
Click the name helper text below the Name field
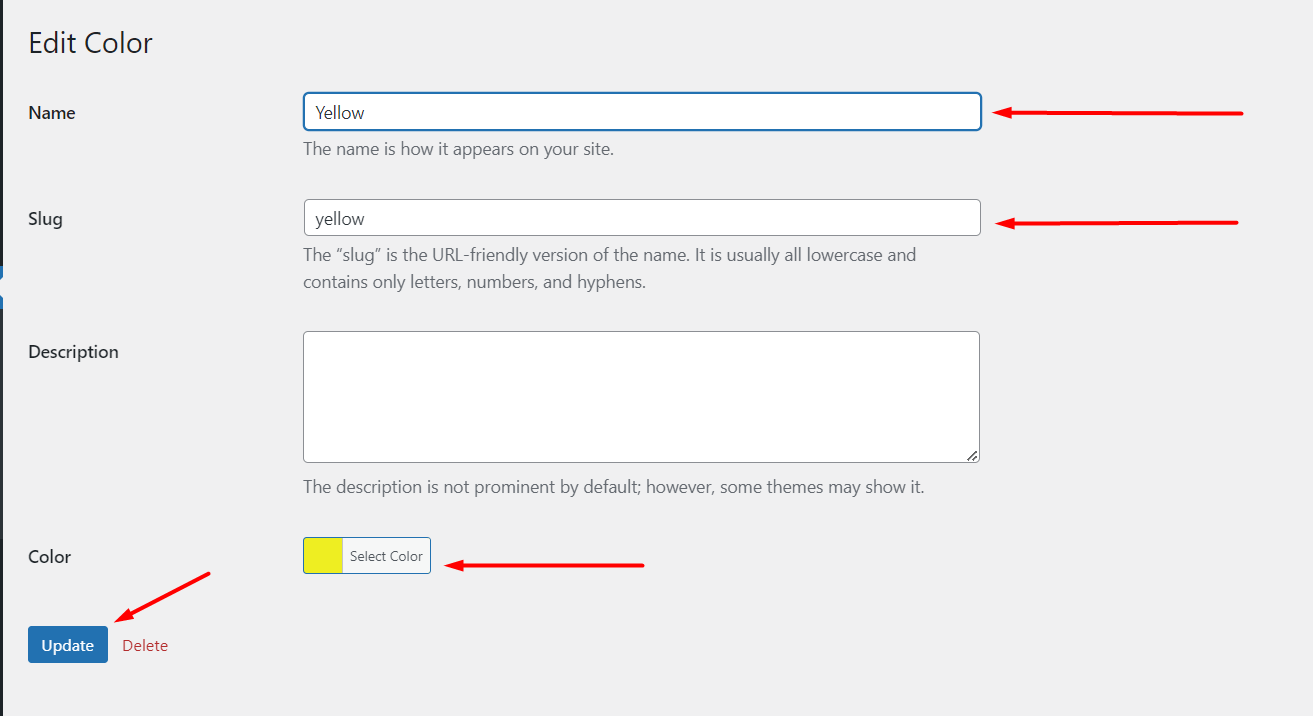click(459, 148)
